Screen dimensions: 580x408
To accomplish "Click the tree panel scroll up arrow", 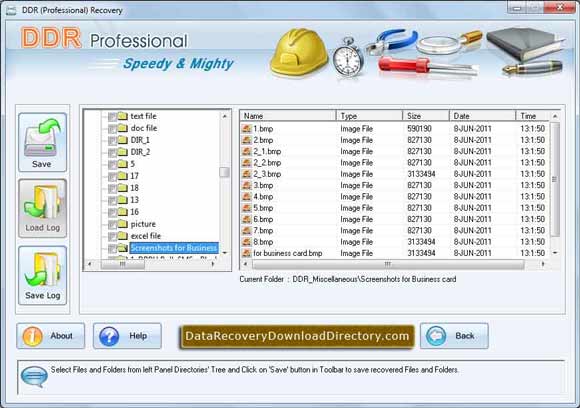I will 225,116.
